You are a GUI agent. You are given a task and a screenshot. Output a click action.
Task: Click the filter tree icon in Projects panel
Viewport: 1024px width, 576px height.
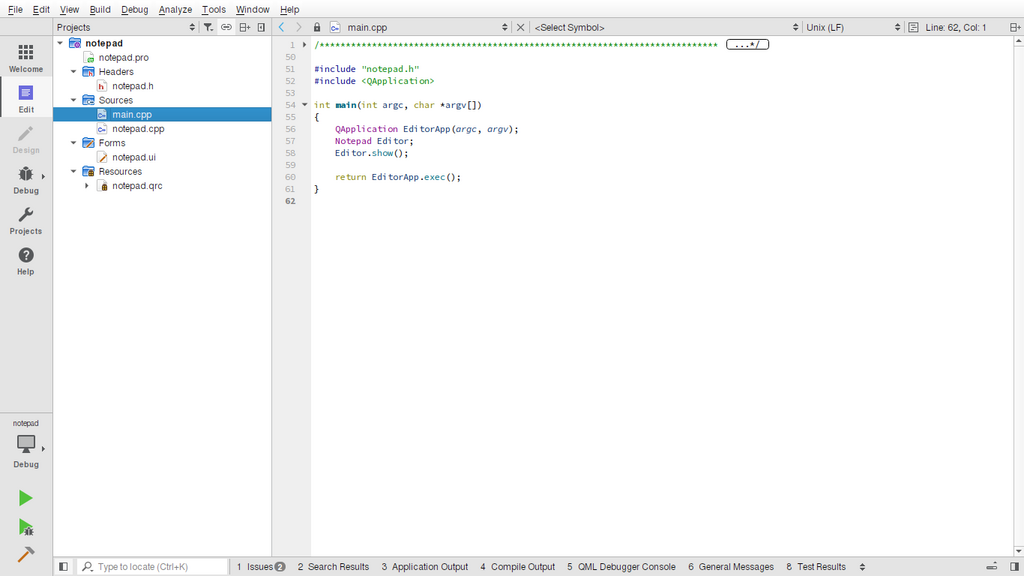coord(208,27)
